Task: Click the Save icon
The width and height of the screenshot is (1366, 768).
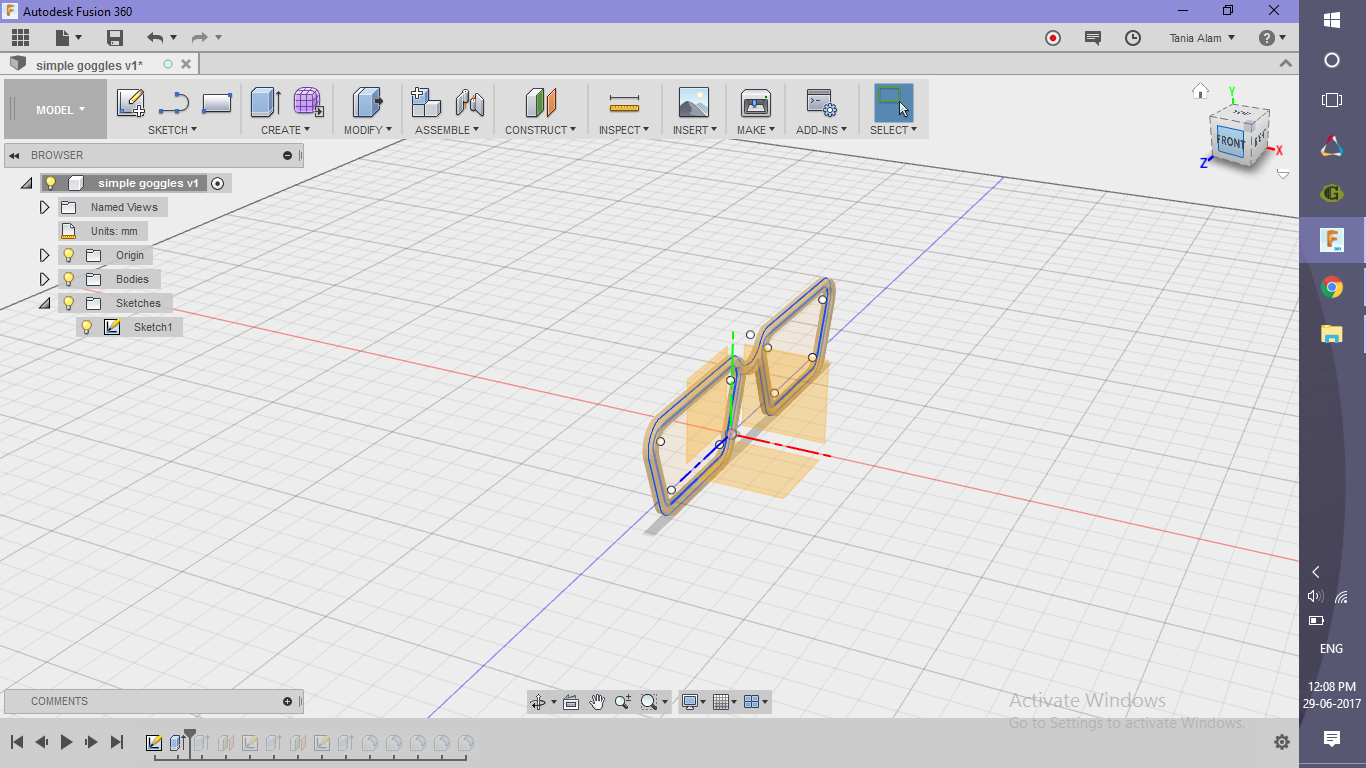Action: [x=115, y=38]
